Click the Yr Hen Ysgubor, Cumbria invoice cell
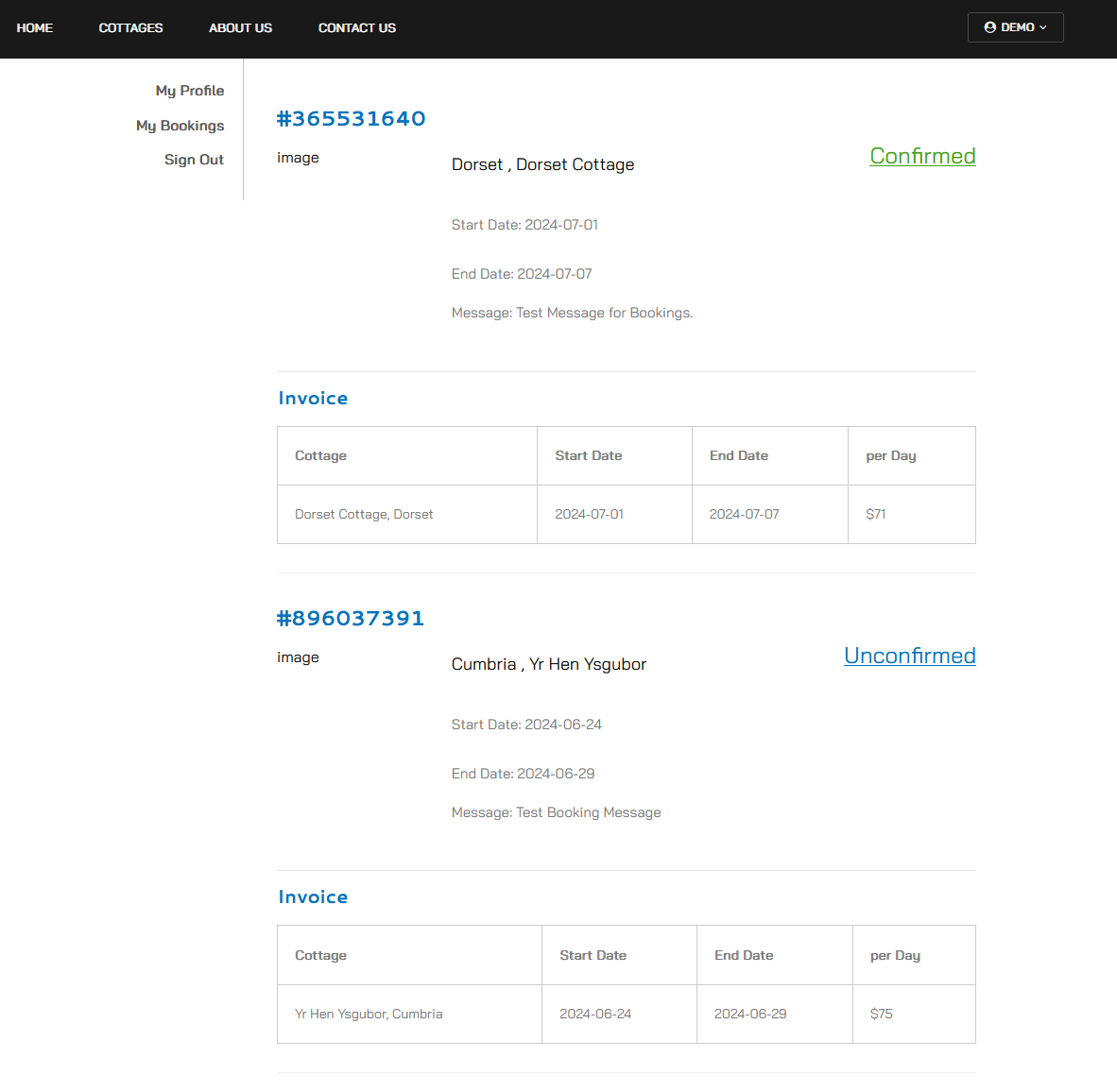The height and width of the screenshot is (1092, 1117). tap(369, 1014)
